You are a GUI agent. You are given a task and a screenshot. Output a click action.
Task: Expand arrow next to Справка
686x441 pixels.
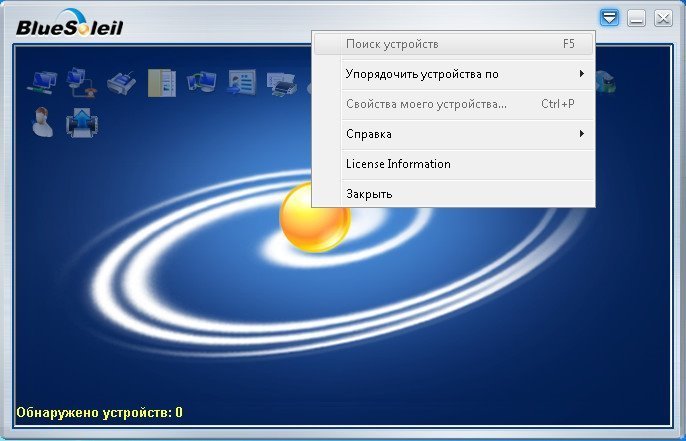tap(581, 133)
